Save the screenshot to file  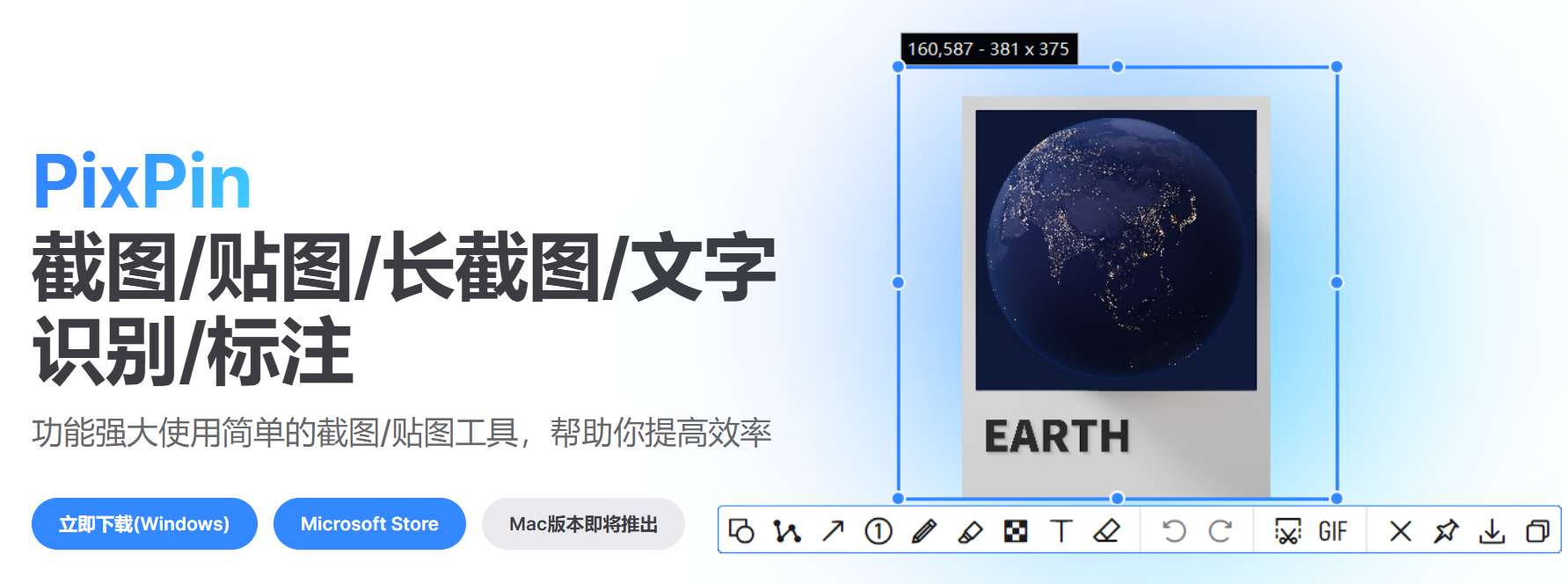click(x=1491, y=530)
